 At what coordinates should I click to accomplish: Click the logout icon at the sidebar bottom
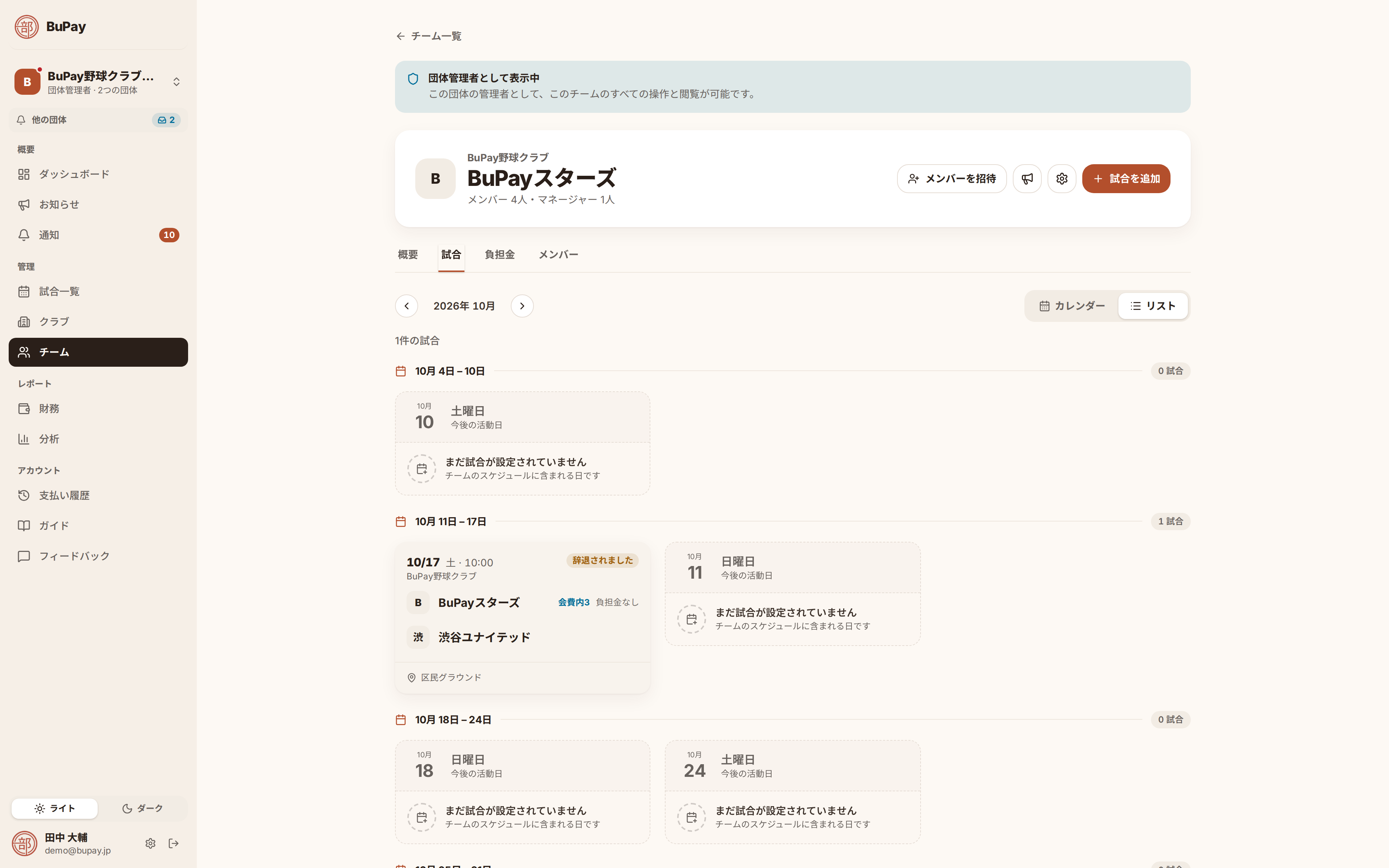174,843
